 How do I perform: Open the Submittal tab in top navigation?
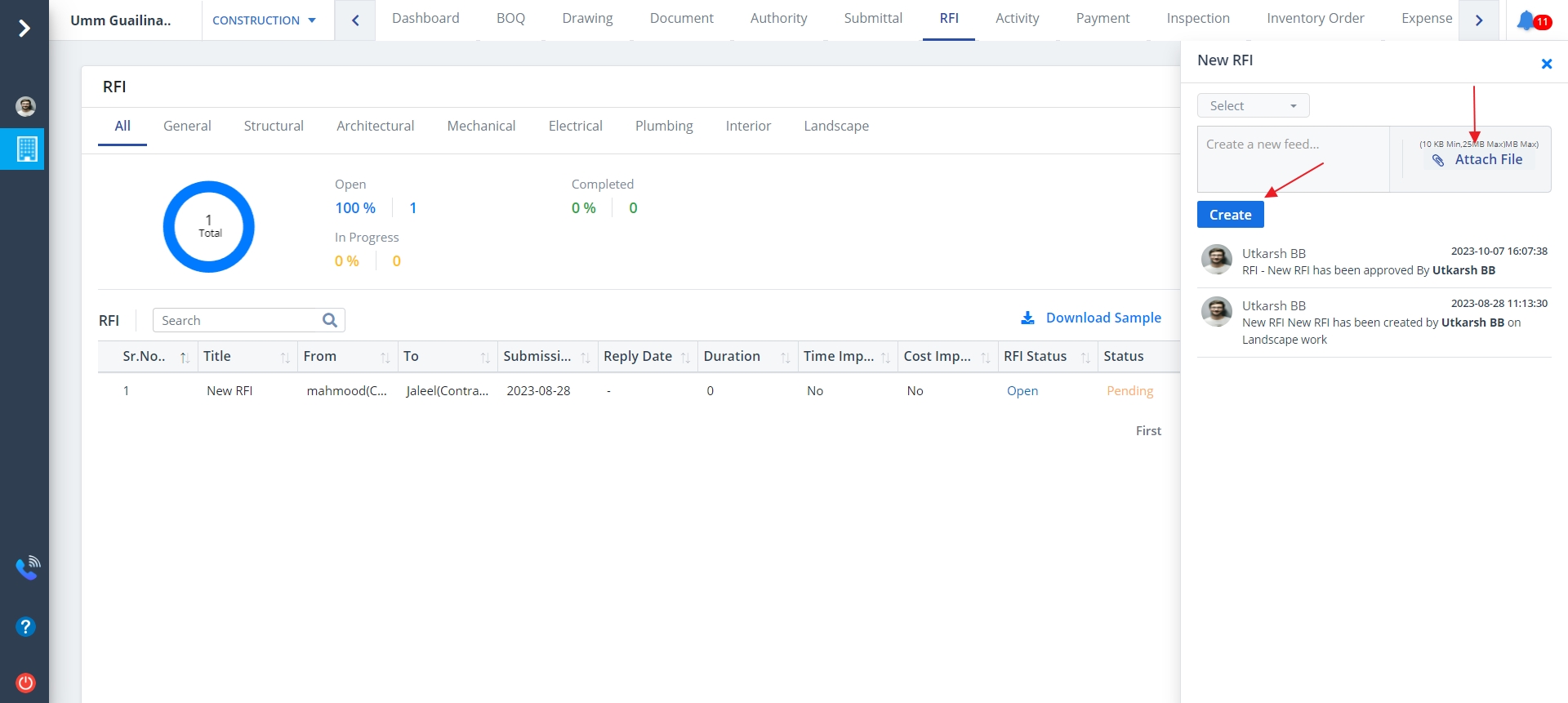[873, 18]
